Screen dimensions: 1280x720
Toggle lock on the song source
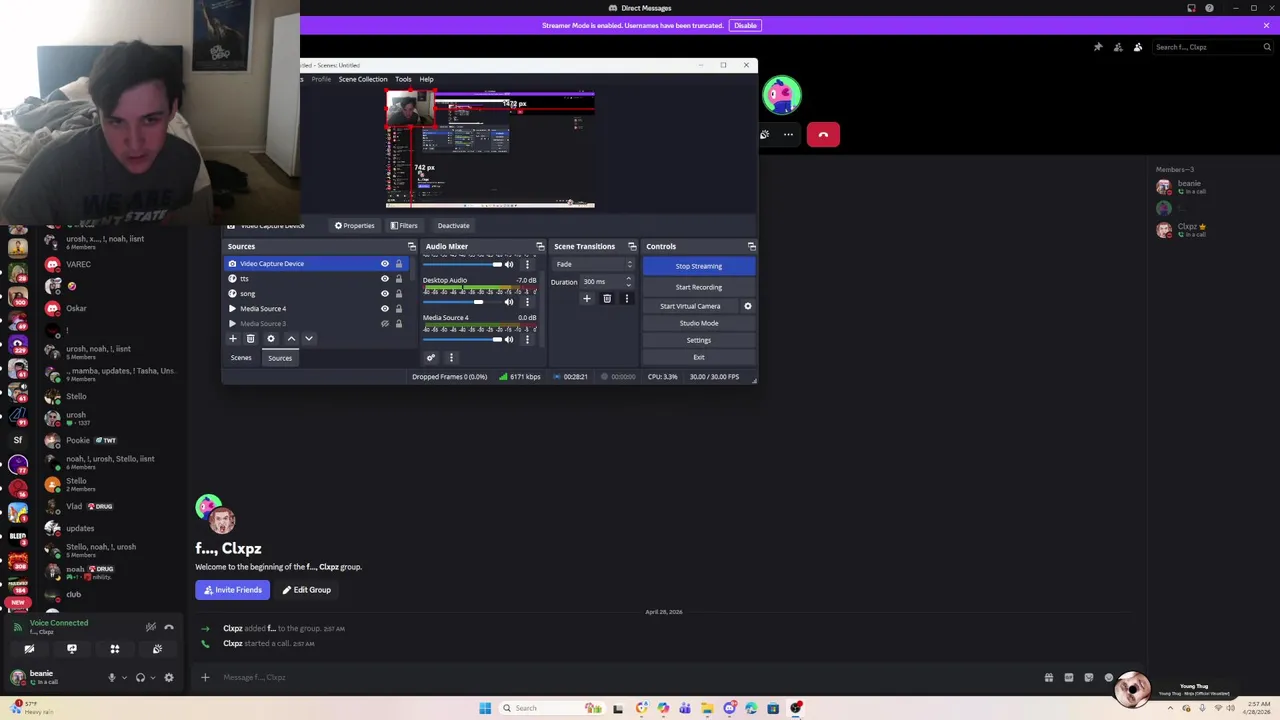coord(398,294)
